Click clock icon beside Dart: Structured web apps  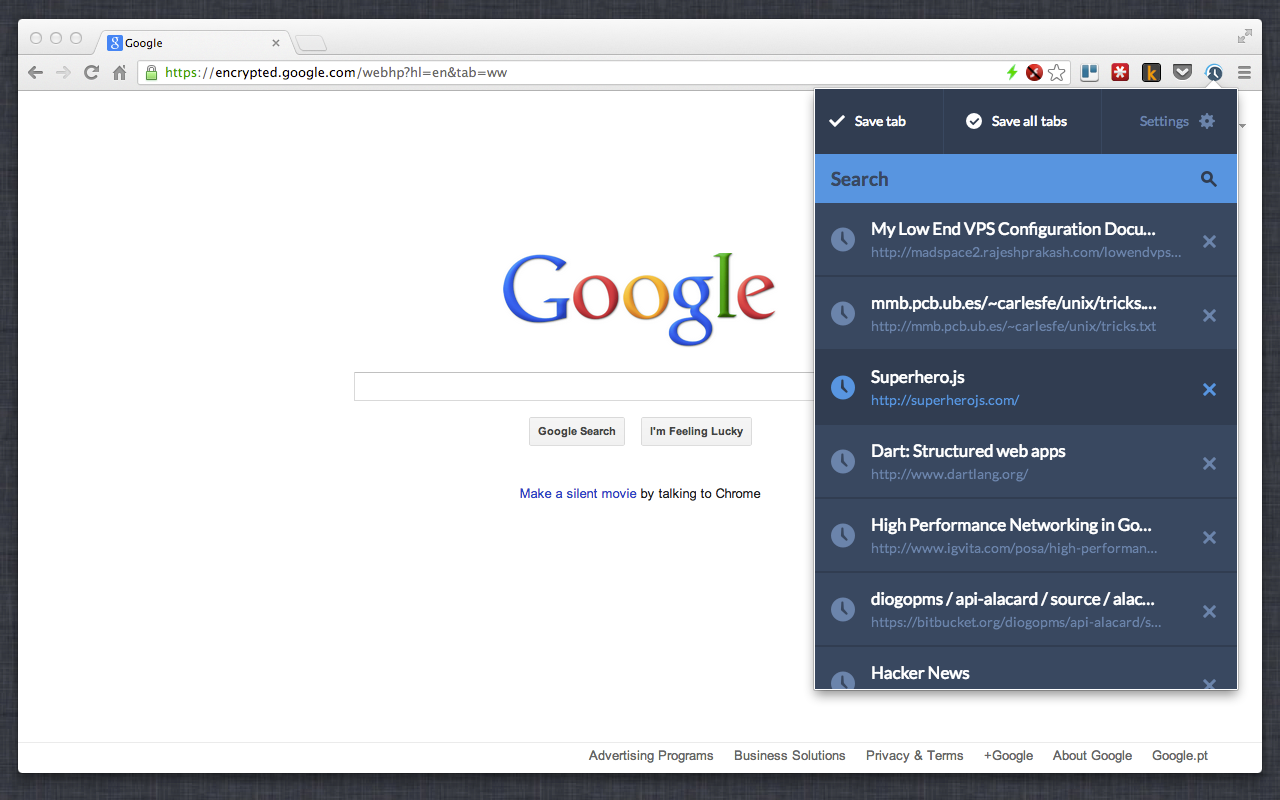pyautogui.click(x=843, y=462)
